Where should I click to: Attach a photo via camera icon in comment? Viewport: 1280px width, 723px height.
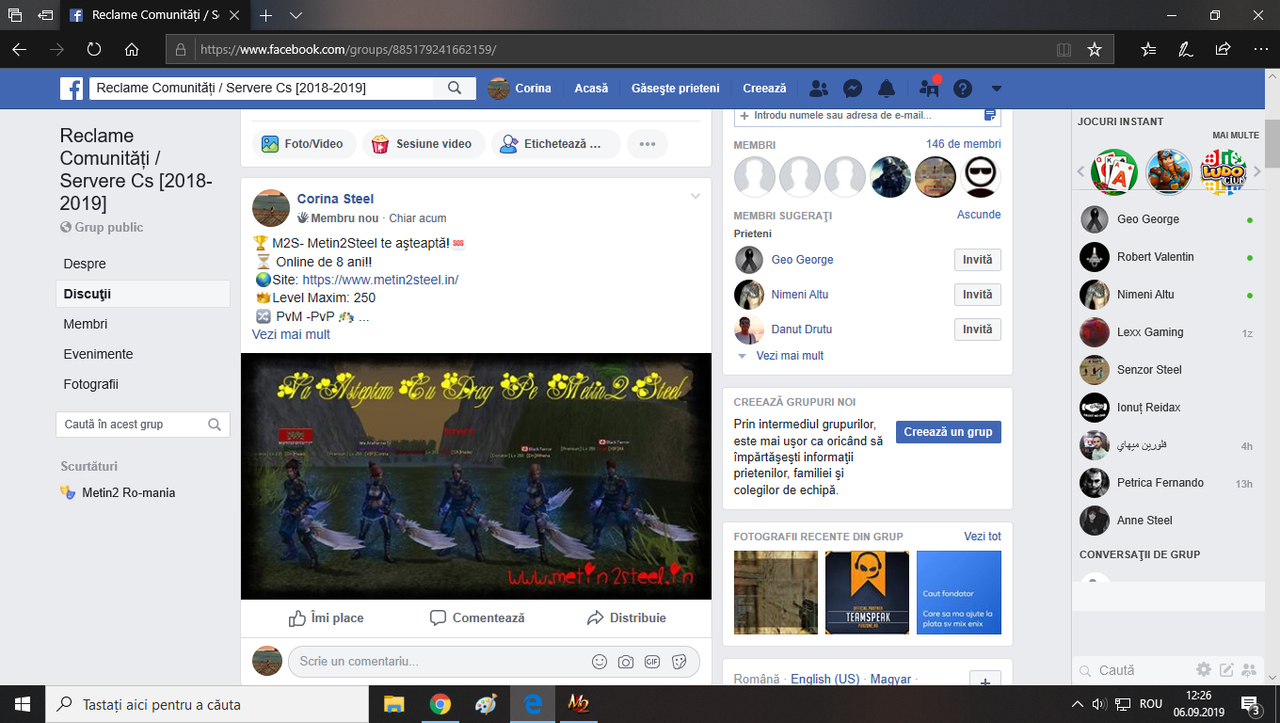[626, 661]
